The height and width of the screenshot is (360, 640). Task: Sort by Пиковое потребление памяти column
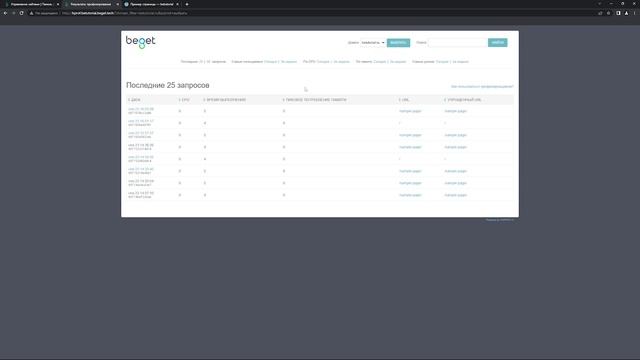pyautogui.click(x=315, y=100)
